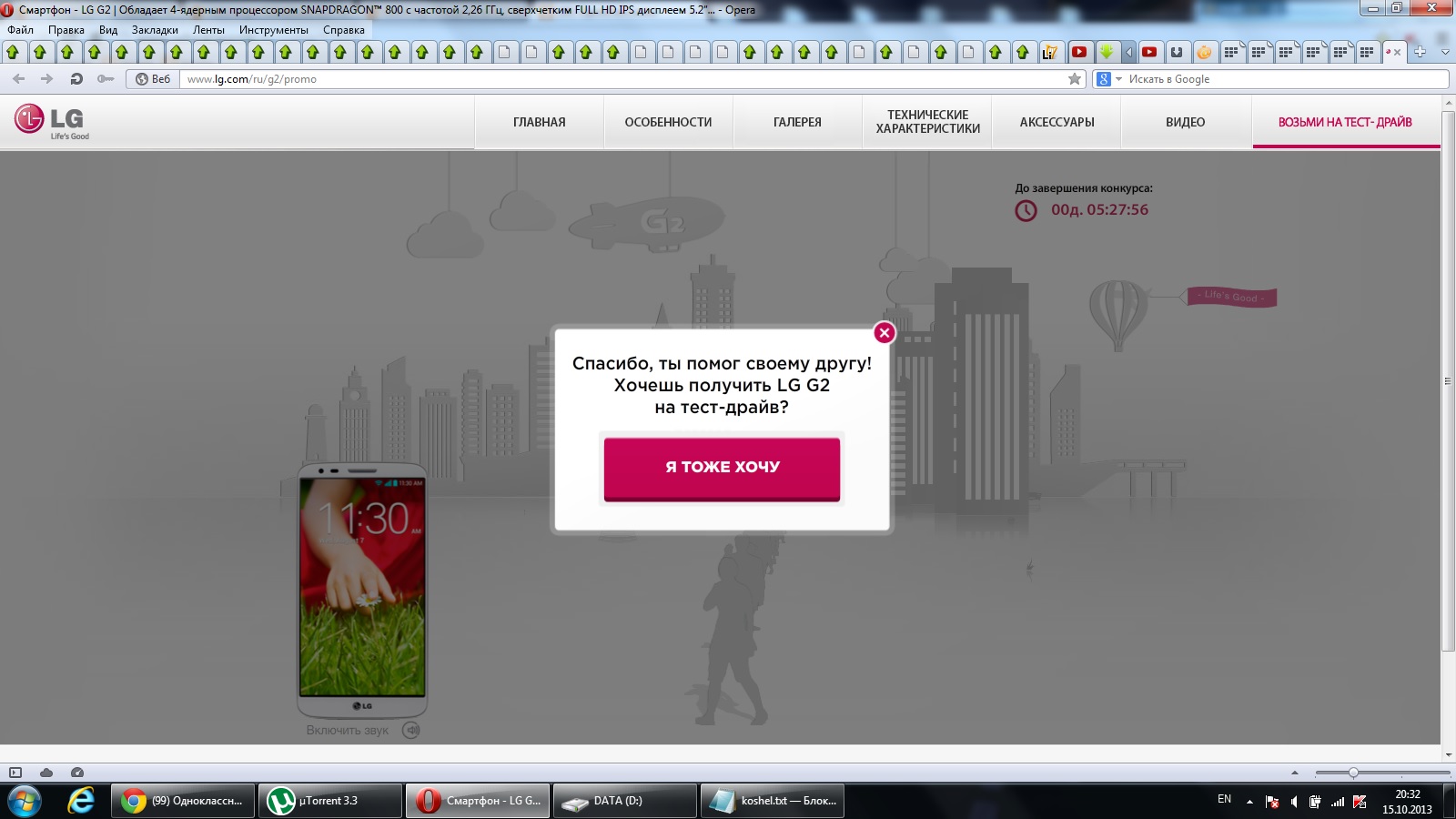Switch to µTorrent 3.3 window
This screenshot has width=1456, height=819.
click(330, 801)
